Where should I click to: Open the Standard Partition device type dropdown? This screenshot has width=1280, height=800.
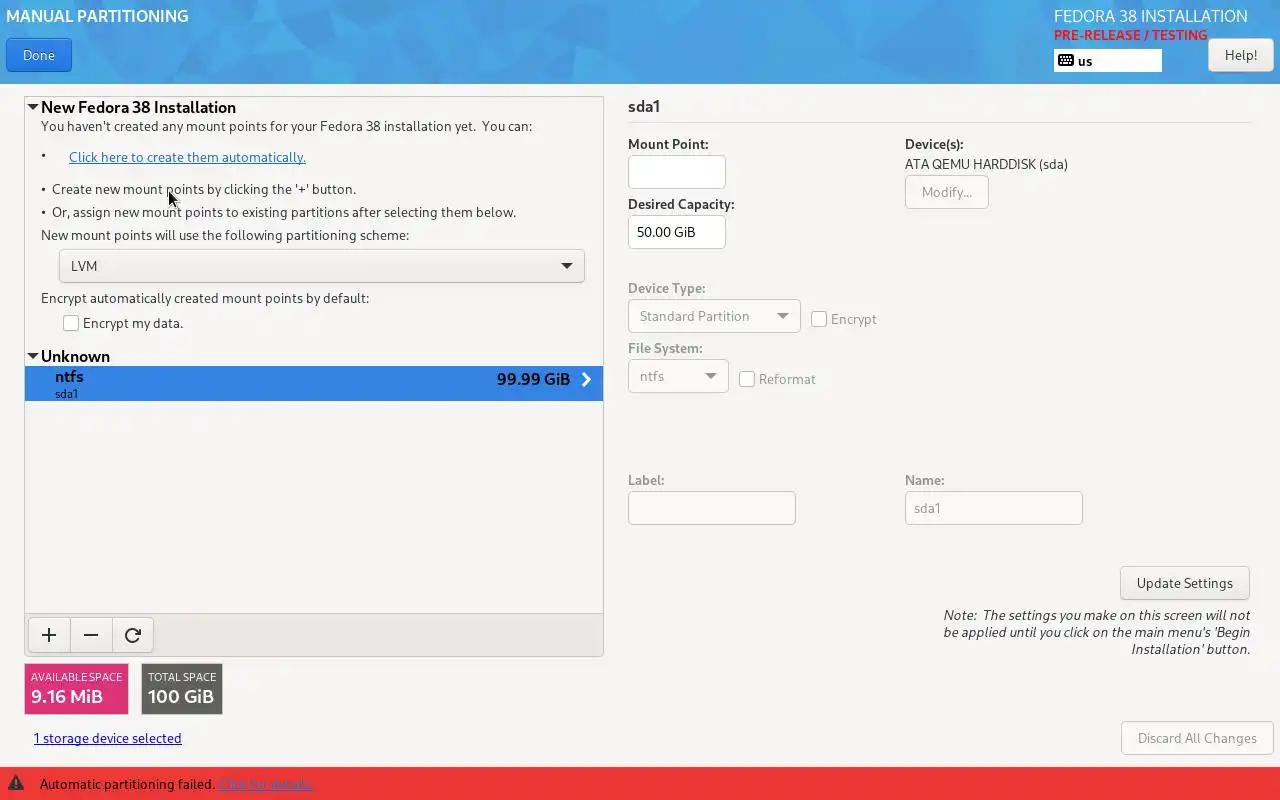(x=714, y=316)
